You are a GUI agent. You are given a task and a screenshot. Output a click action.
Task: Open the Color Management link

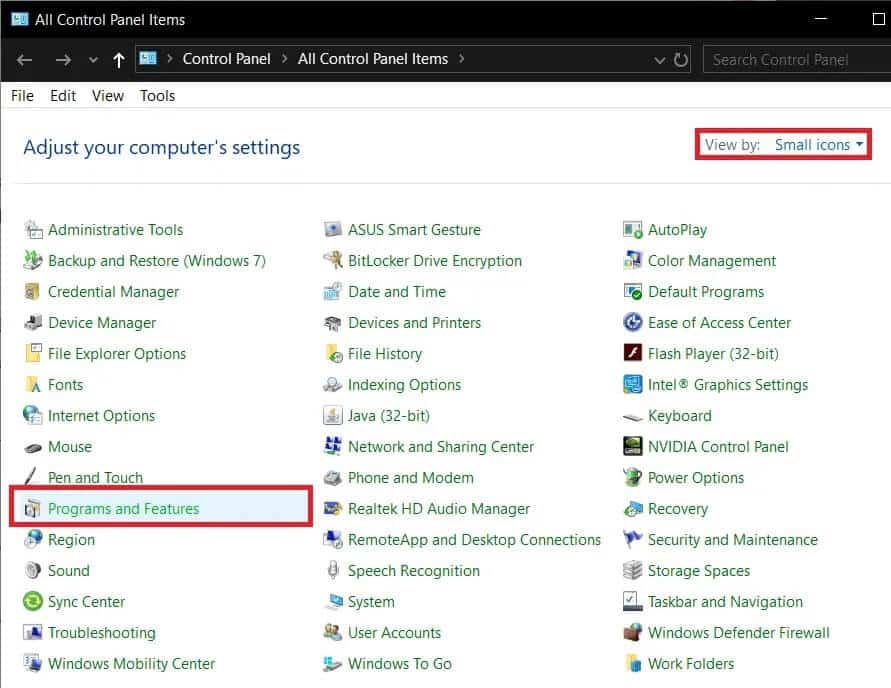(x=712, y=261)
